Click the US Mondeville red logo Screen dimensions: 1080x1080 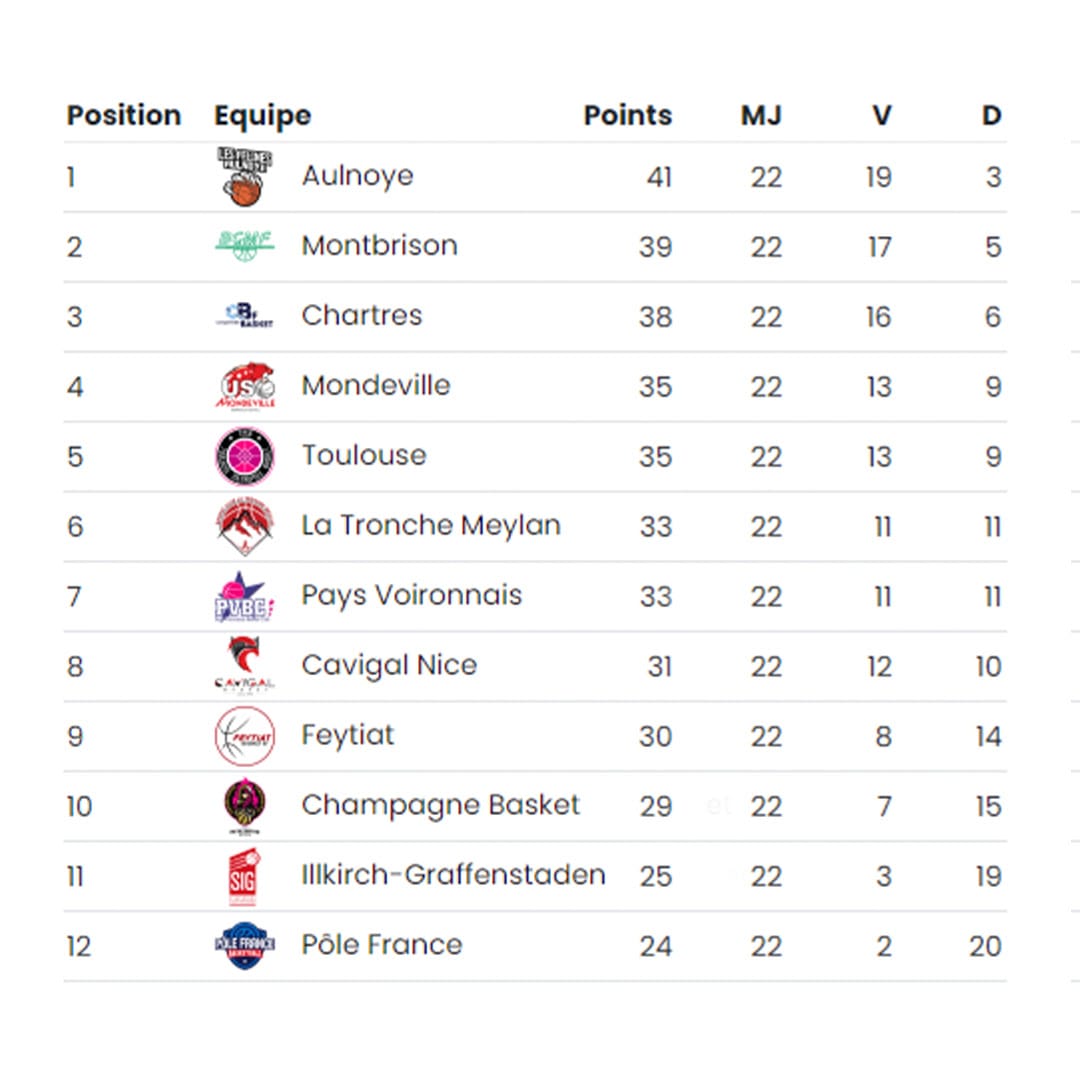pos(245,386)
